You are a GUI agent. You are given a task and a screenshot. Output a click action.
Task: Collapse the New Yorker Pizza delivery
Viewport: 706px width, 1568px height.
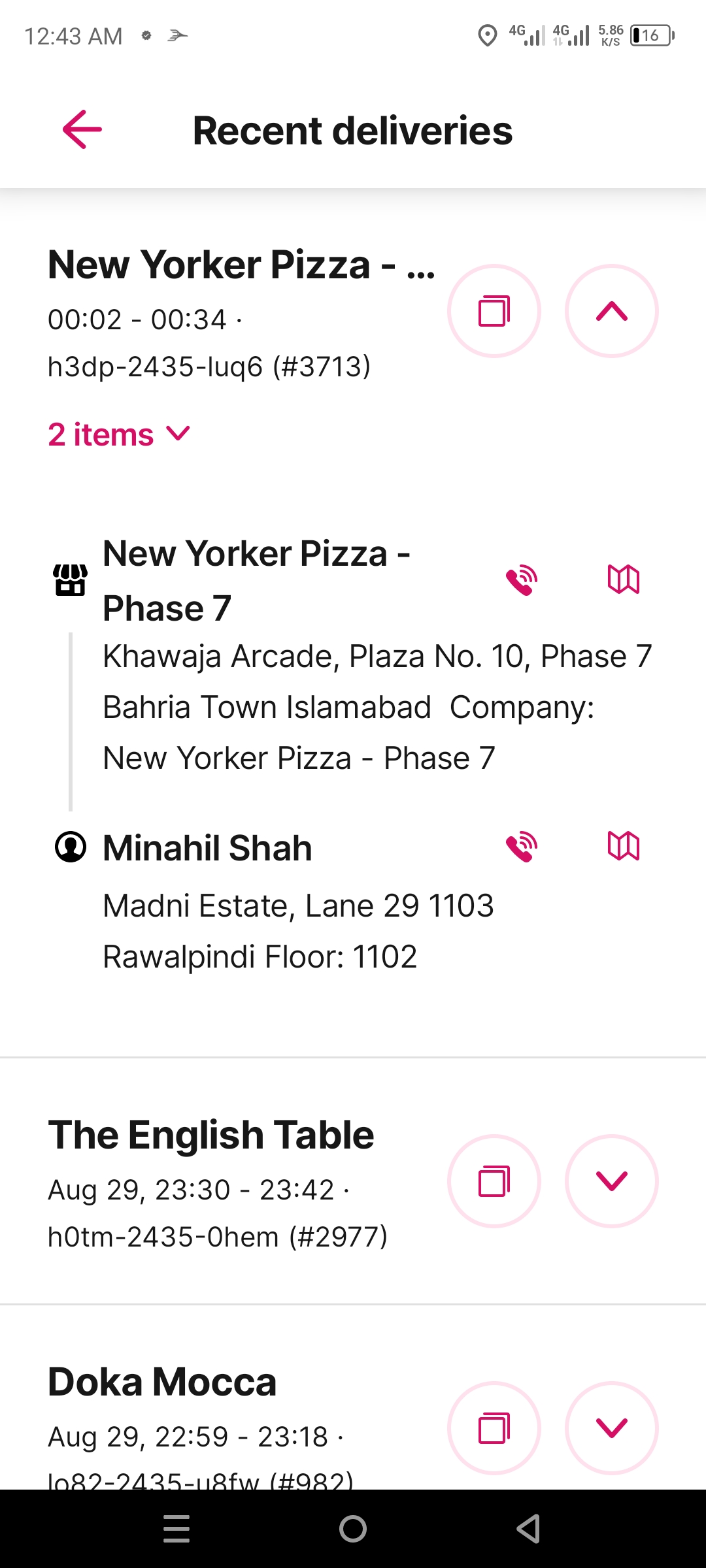pyautogui.click(x=612, y=311)
